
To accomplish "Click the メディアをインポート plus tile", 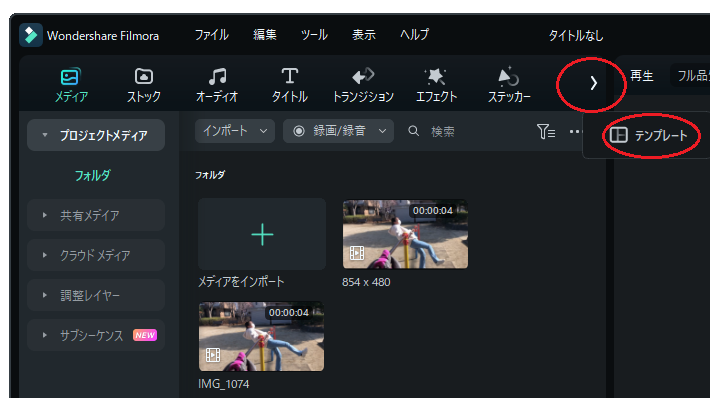I will [262, 234].
